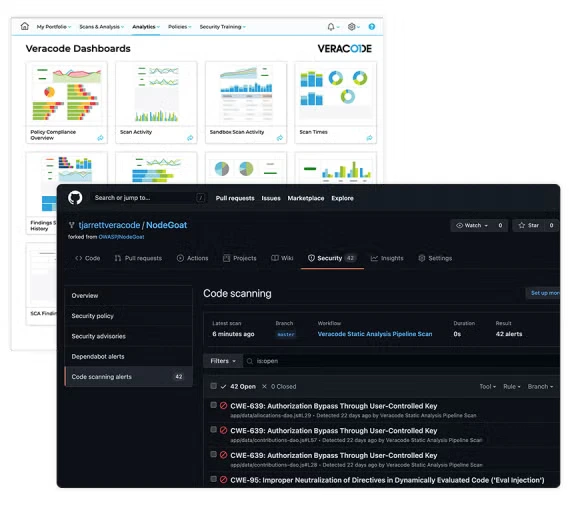This screenshot has width=570, height=528.
Task: Check the second CWE-639 alert checkbox
Action: [213, 429]
